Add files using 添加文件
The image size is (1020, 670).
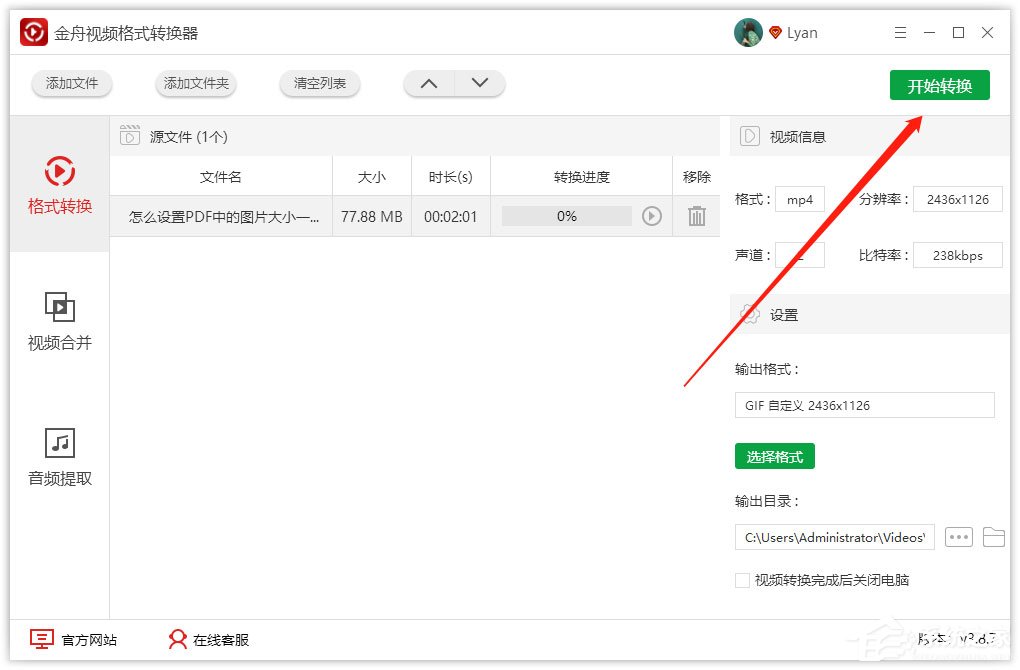pos(71,84)
